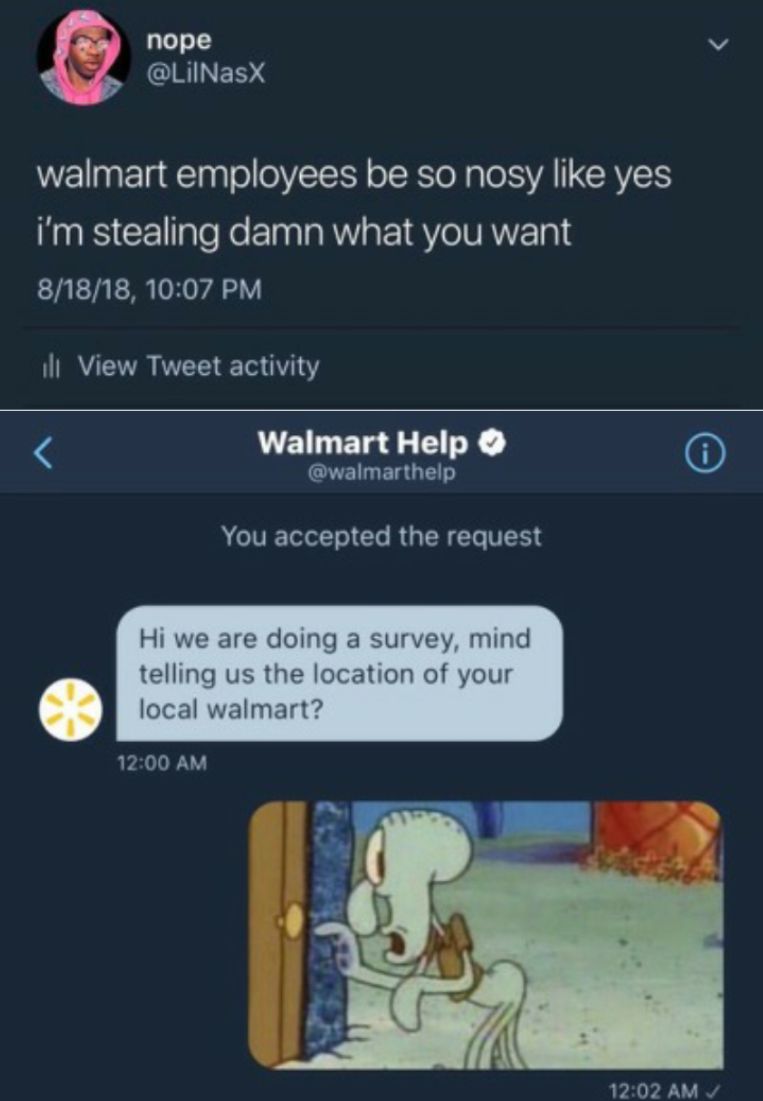Open the Squidward image attachment
Image resolution: width=763 pixels, height=1101 pixels.
coord(486,935)
